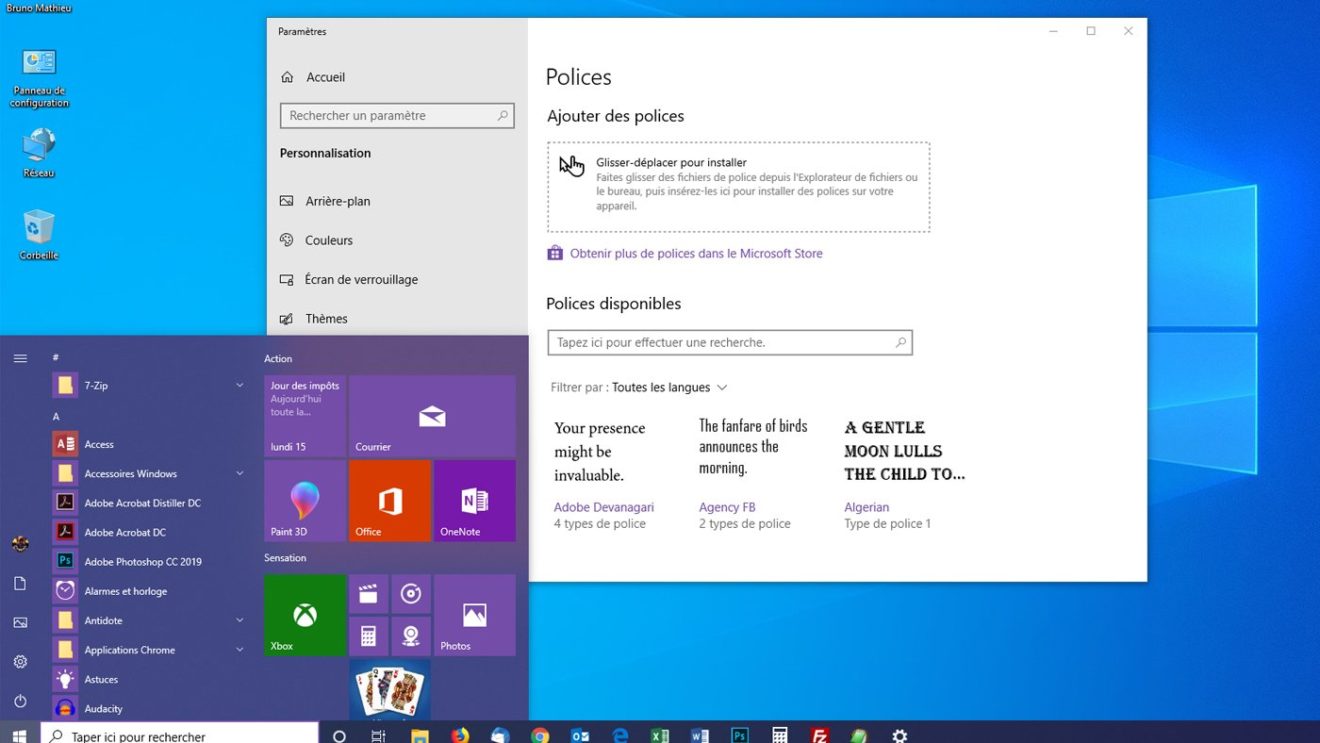
Task: Open the Camera webcam small tile
Action: coord(411,636)
